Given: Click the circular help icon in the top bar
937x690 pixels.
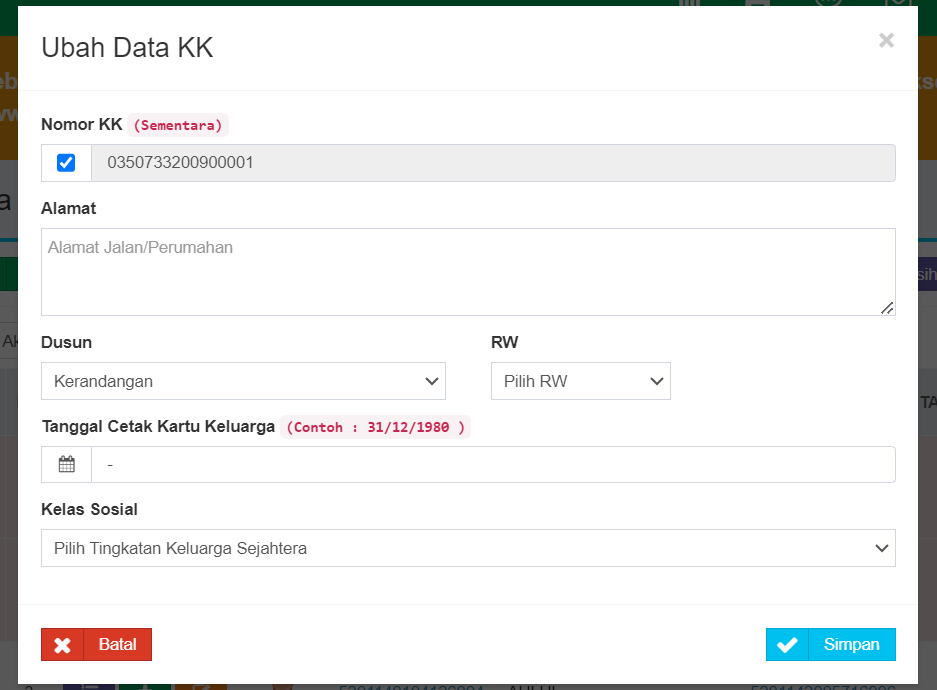Looking at the screenshot, I should (x=828, y=4).
